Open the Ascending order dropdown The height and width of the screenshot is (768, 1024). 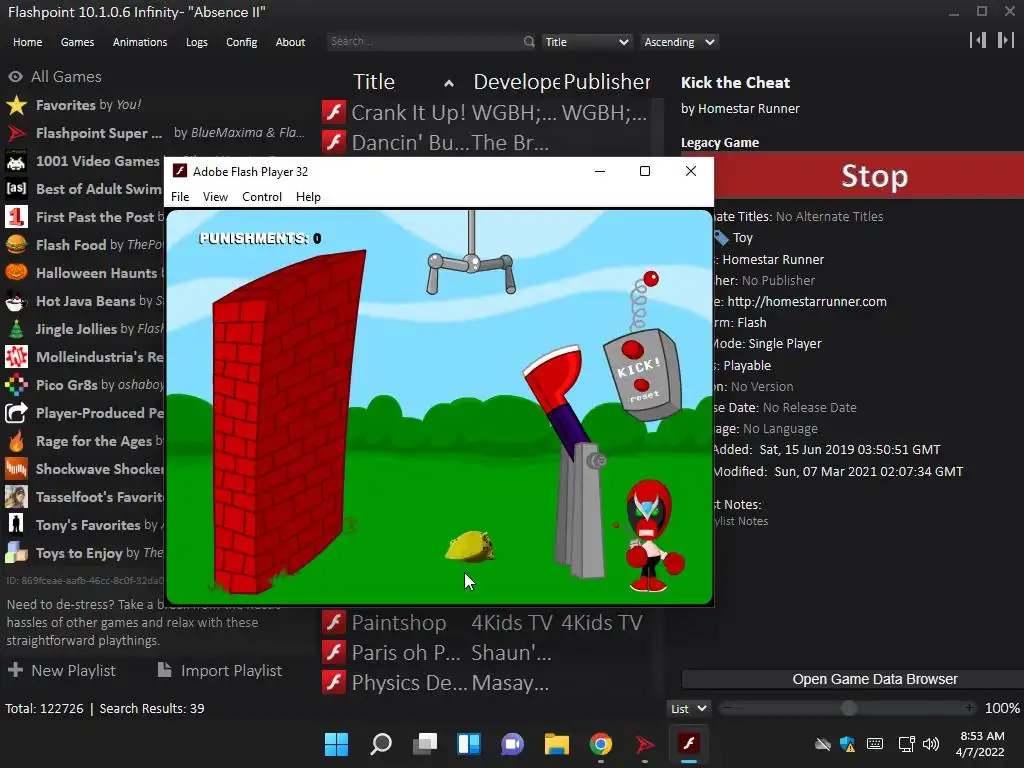click(679, 42)
